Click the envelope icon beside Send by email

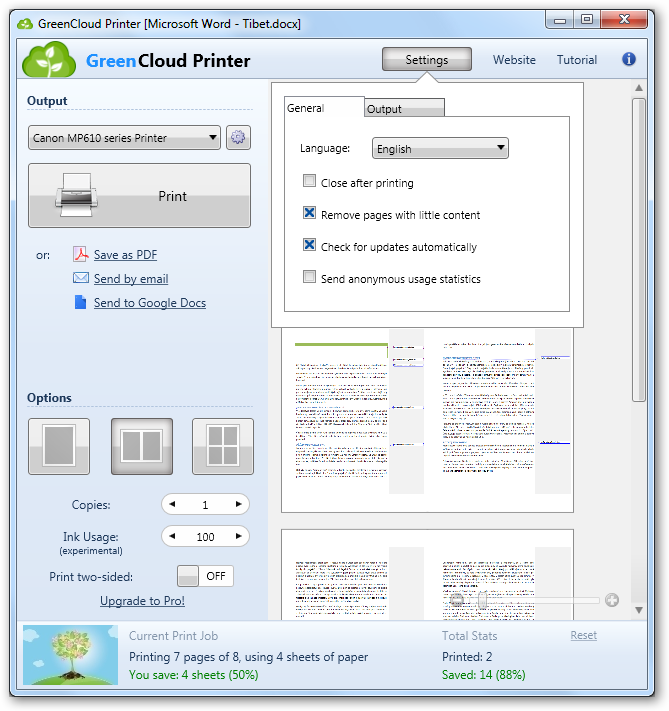pyautogui.click(x=81, y=278)
